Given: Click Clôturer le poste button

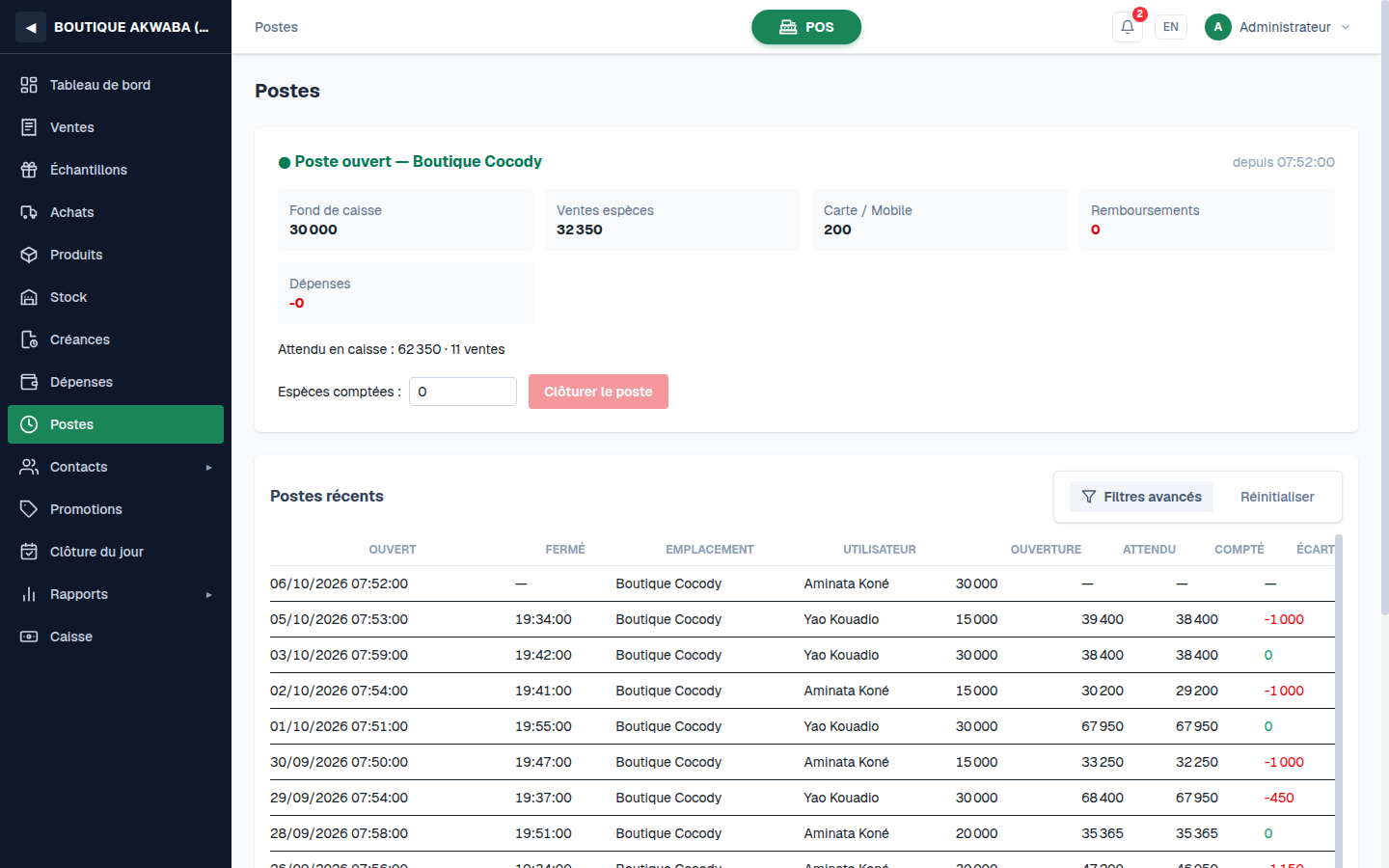Looking at the screenshot, I should pos(598,392).
